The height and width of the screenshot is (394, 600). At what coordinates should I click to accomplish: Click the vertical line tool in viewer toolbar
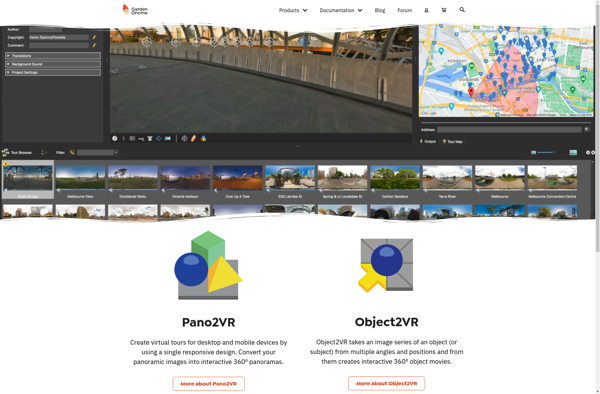click(x=123, y=138)
